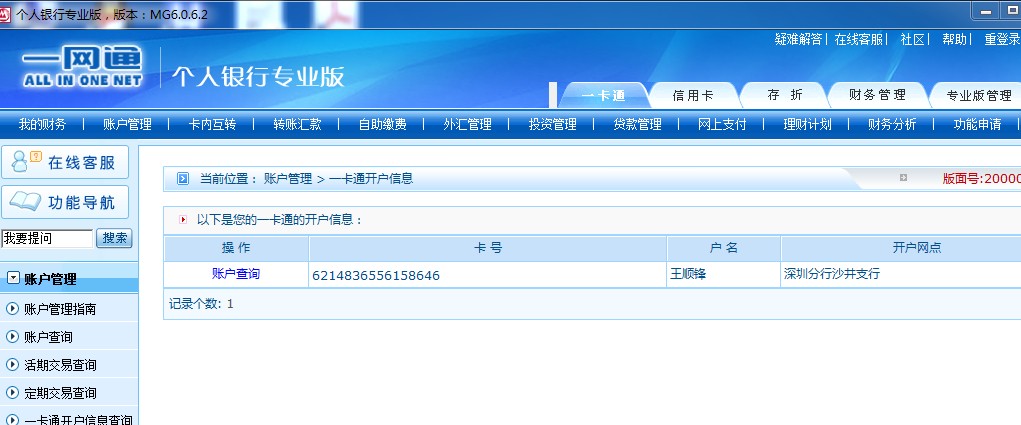
Task: Click the 疑难解答 link at top
Action: click(798, 39)
